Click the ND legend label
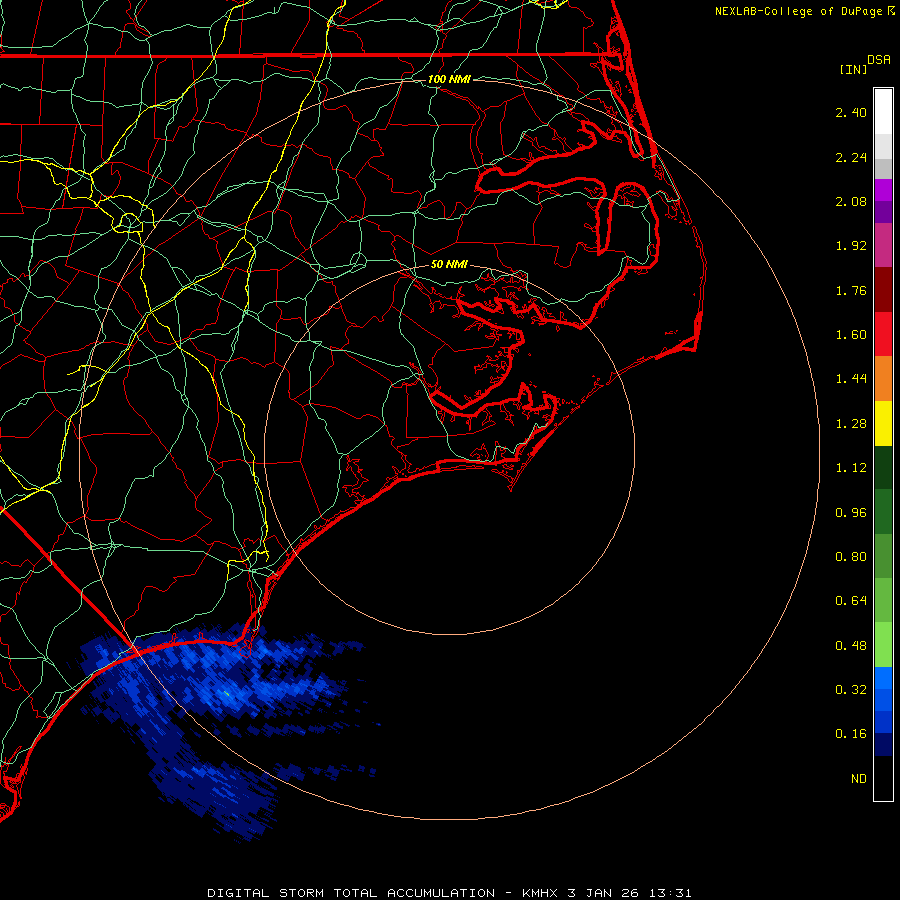Image resolution: width=900 pixels, height=900 pixels. 859,779
